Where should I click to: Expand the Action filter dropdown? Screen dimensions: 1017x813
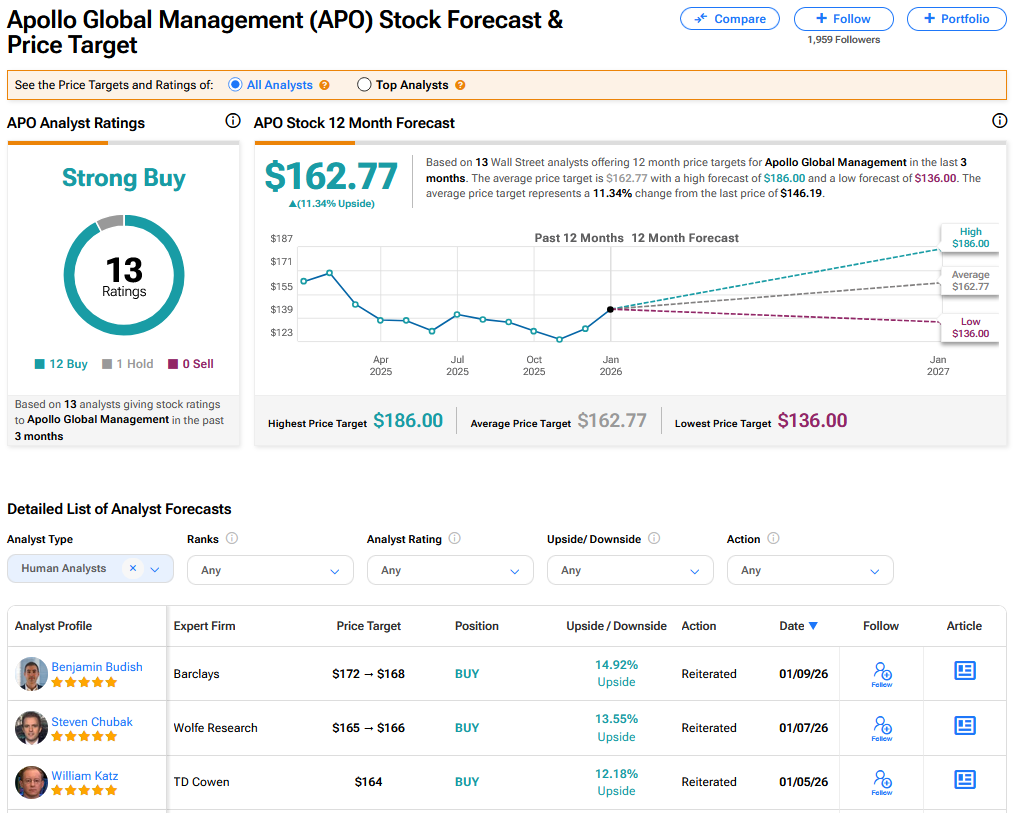810,570
